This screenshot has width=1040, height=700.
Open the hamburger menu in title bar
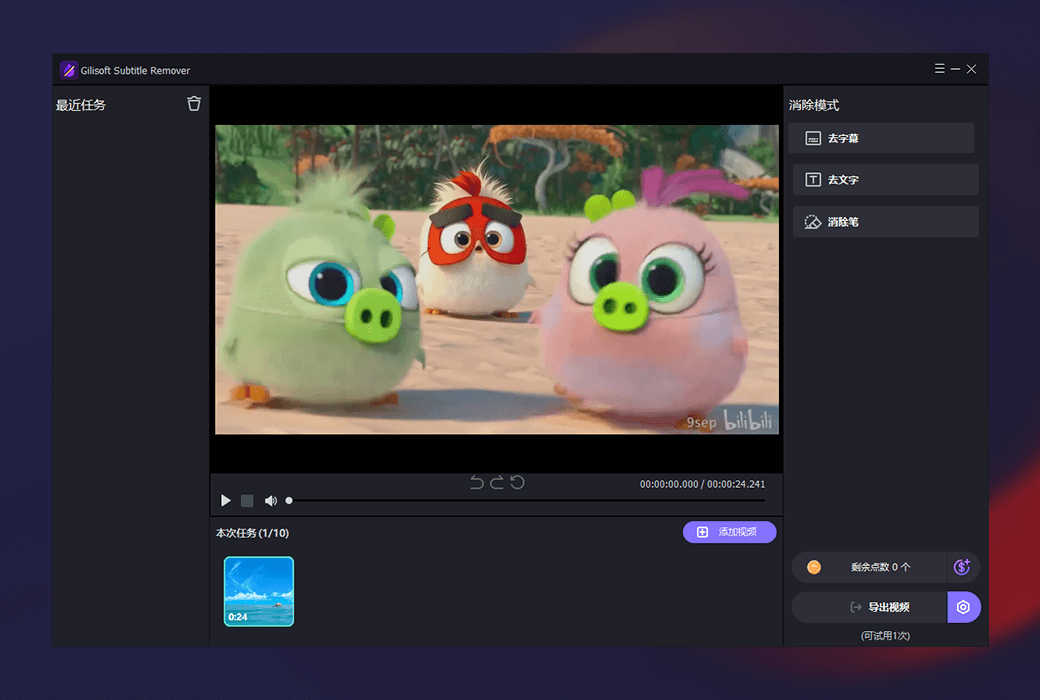pyautogui.click(x=939, y=69)
